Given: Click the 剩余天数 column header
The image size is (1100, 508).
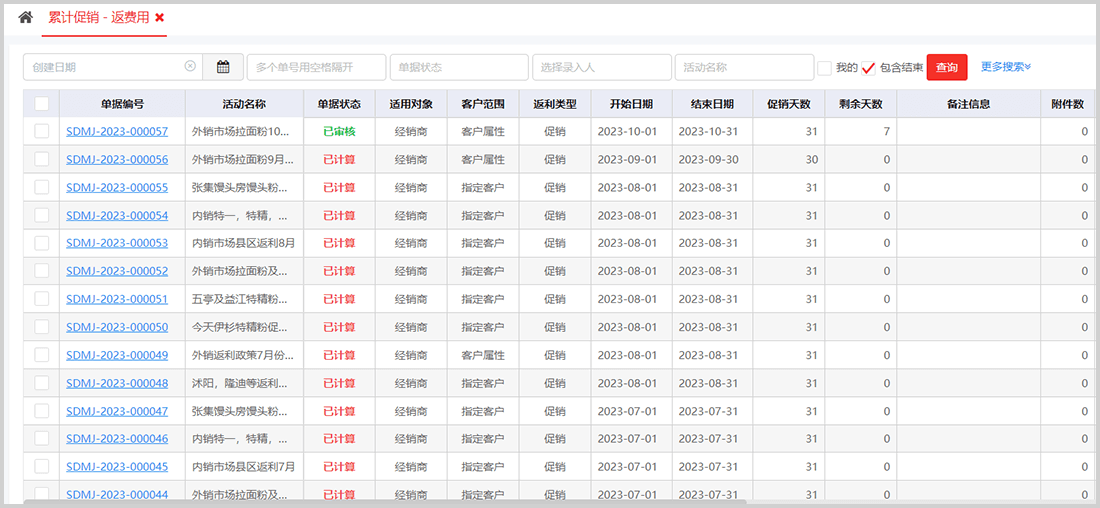Looking at the screenshot, I should tap(860, 103).
